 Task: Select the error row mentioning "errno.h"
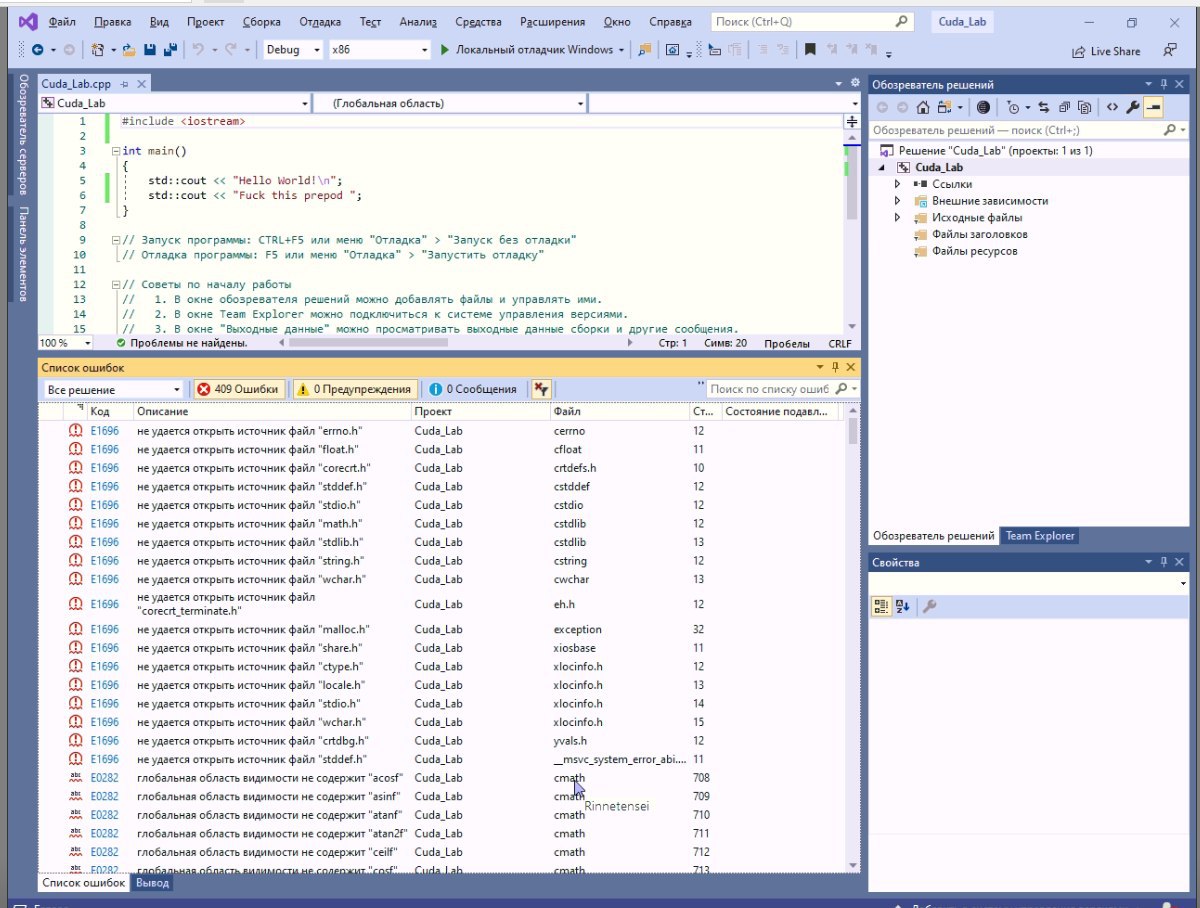pyautogui.click(x=443, y=431)
